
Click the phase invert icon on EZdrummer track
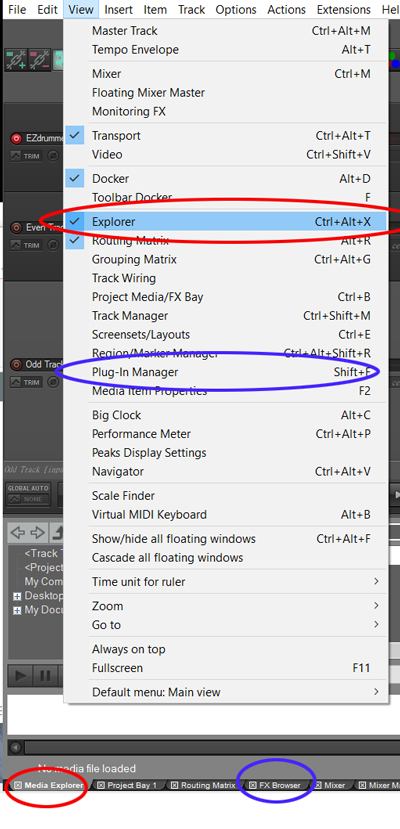[x=53, y=155]
